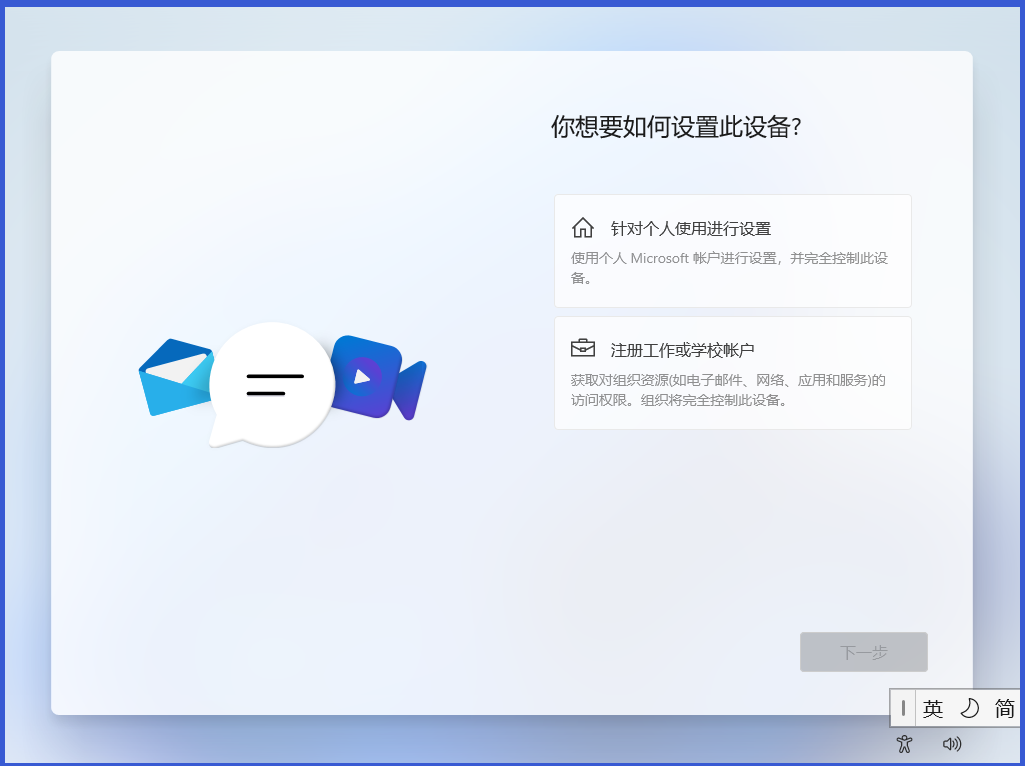Select the 注册工作或学校帐户 option card

pyautogui.click(x=732, y=372)
